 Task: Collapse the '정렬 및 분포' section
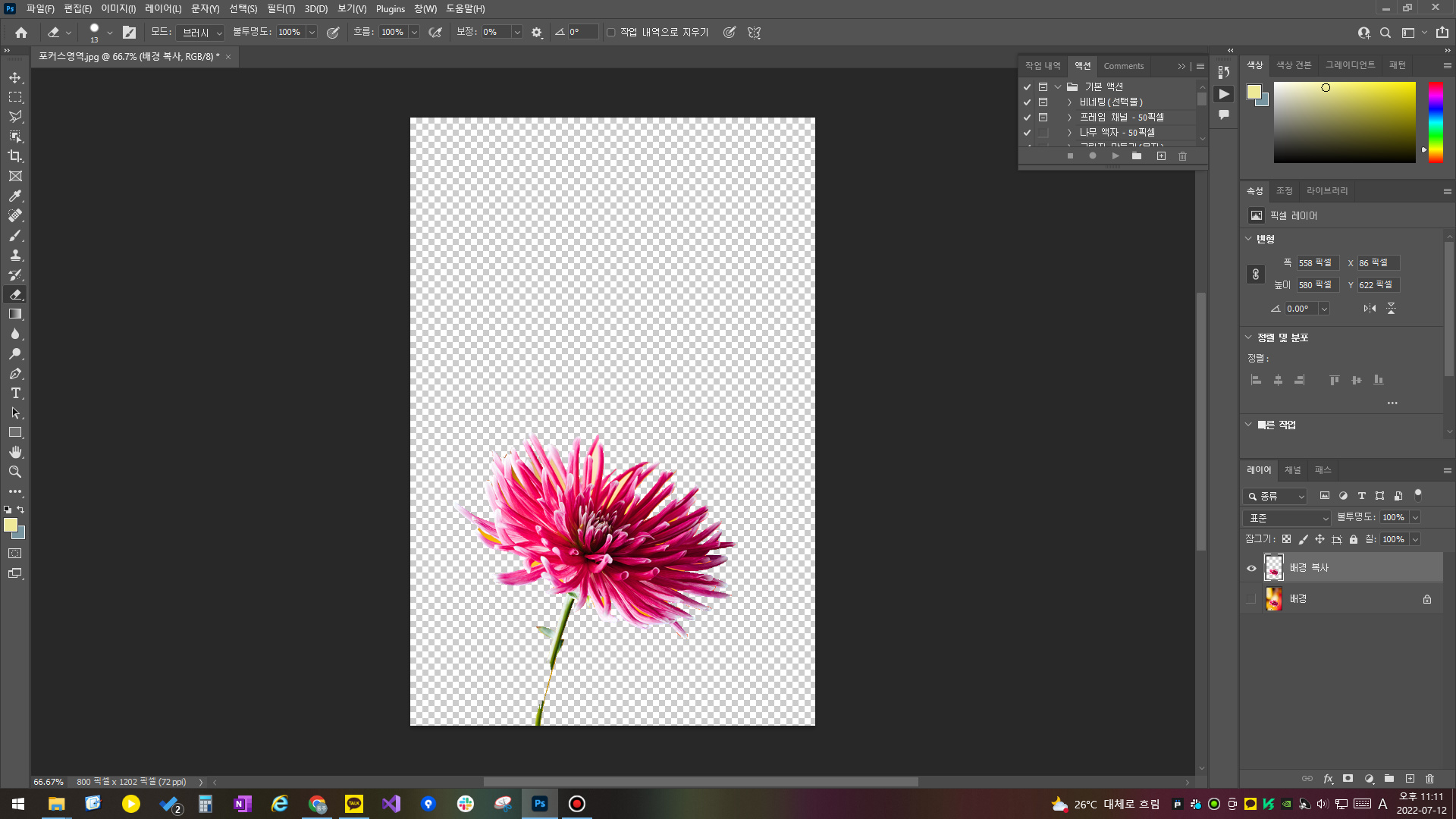(x=1248, y=337)
